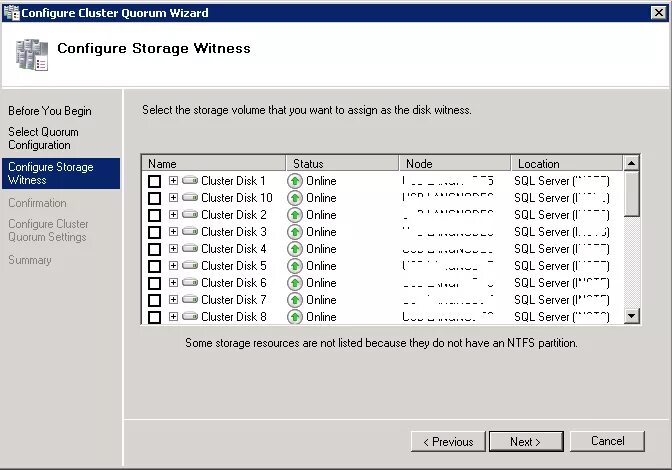This screenshot has height=470, width=672.
Task: Open the Cluster Disk 5 expander
Action: coord(173,265)
